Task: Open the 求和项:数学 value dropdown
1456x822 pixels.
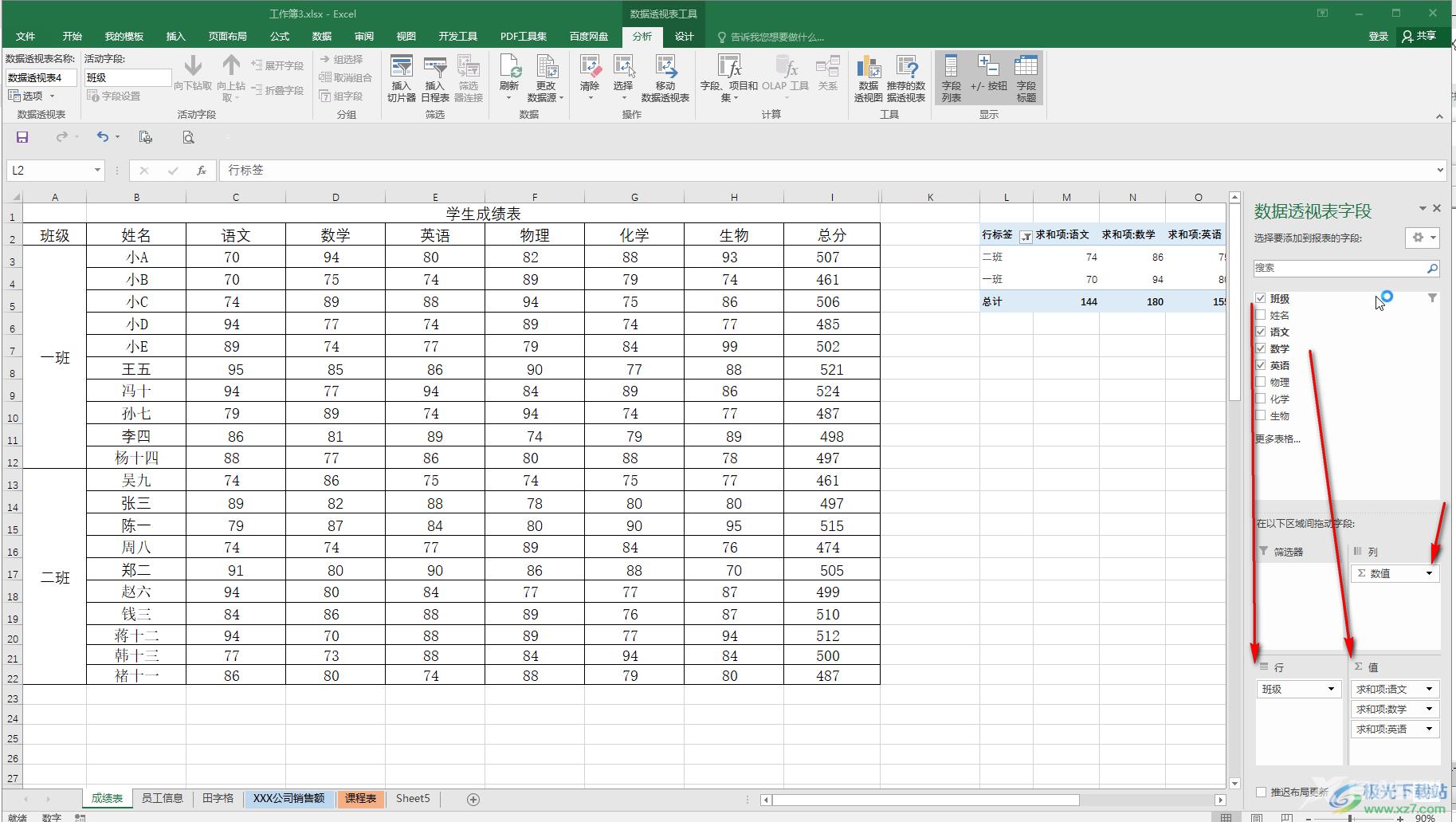Action: point(1430,709)
